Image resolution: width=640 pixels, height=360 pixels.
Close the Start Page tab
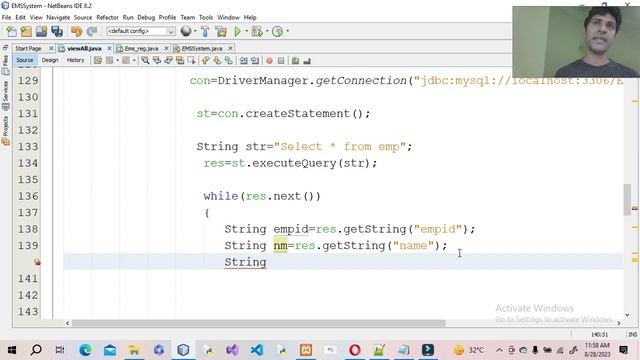click(x=51, y=49)
